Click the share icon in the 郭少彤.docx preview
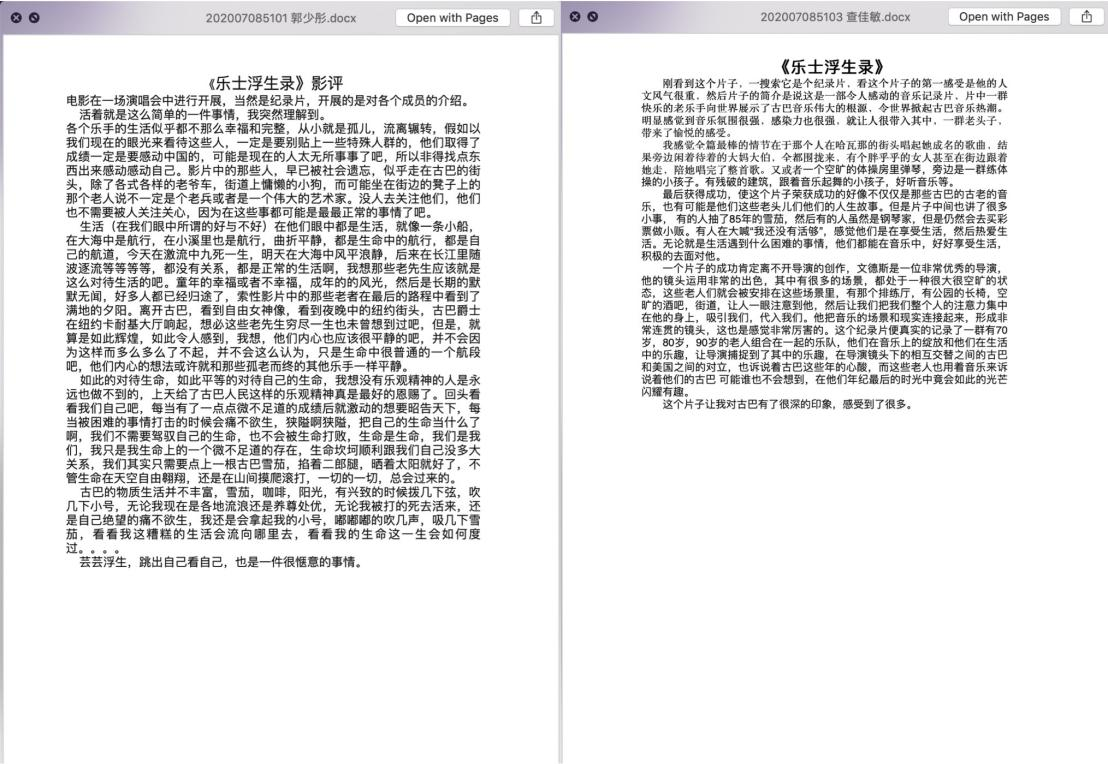 click(x=536, y=17)
